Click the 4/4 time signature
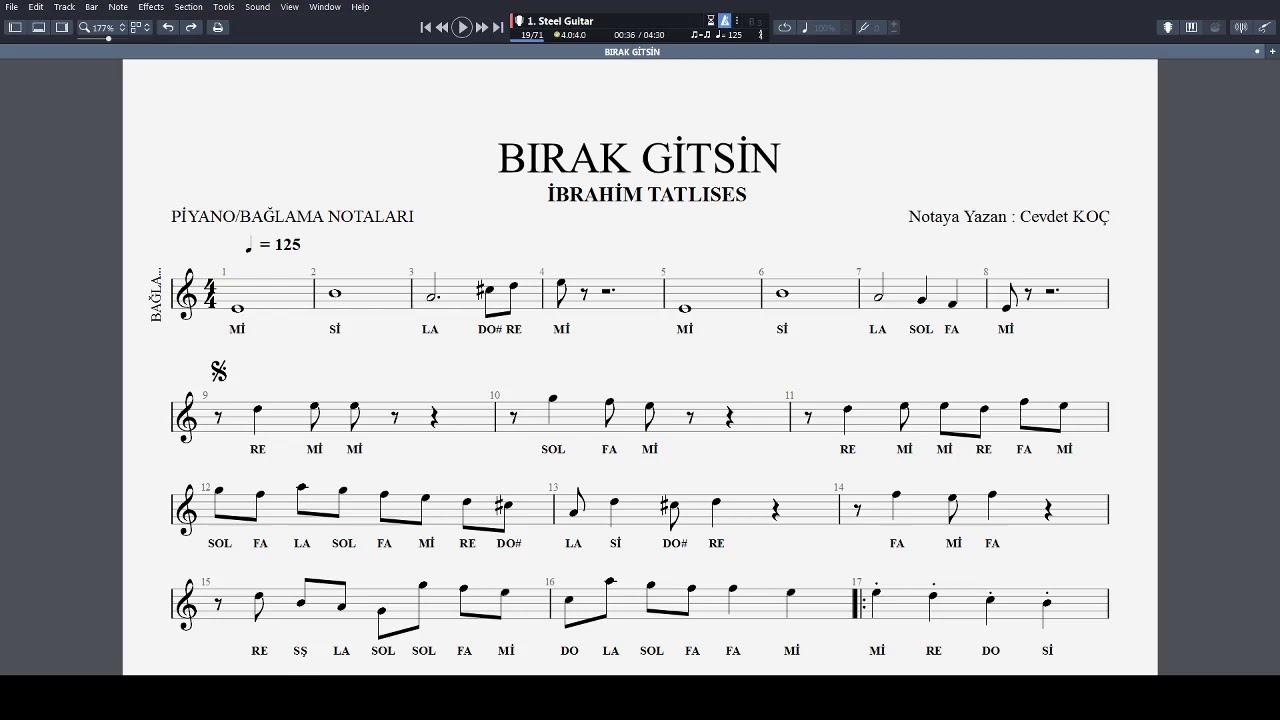 coord(210,293)
